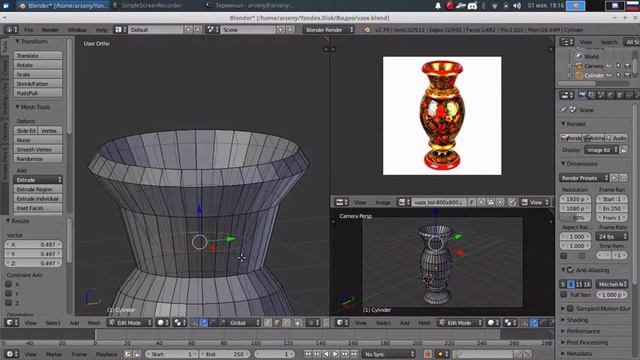
Task: Open the Window menu in the top bar
Action: click(77, 30)
